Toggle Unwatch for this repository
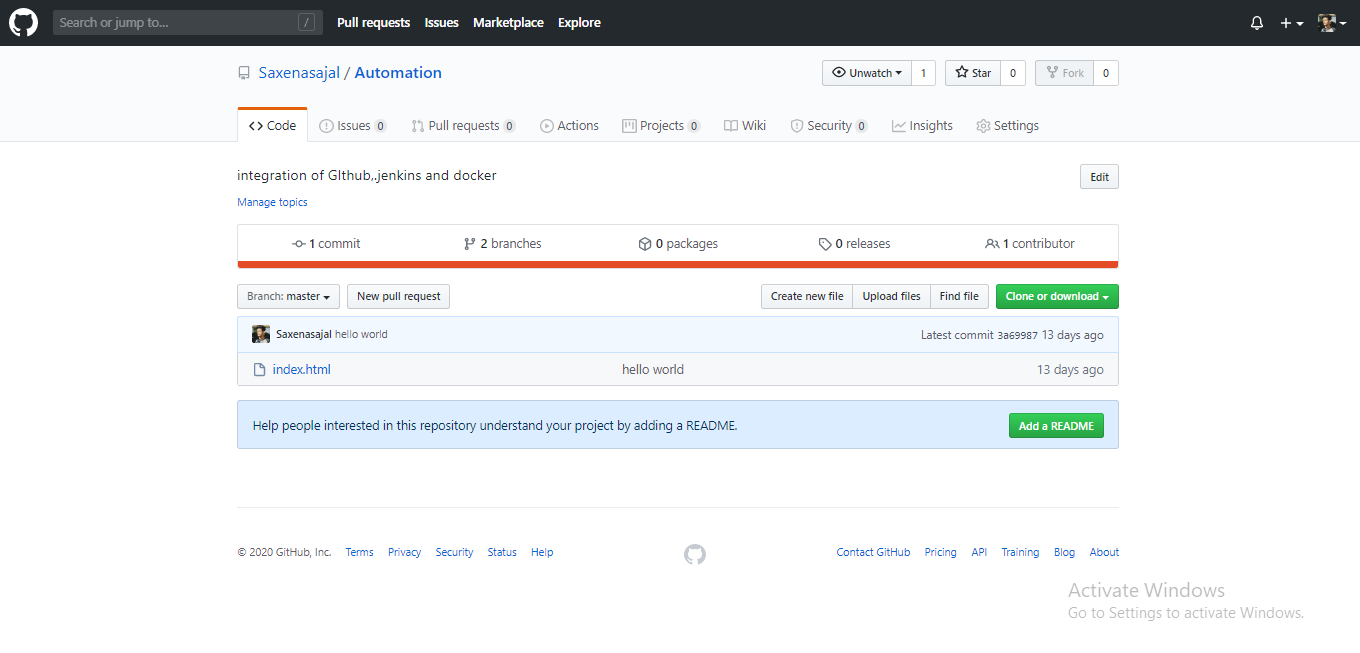 (x=866, y=72)
